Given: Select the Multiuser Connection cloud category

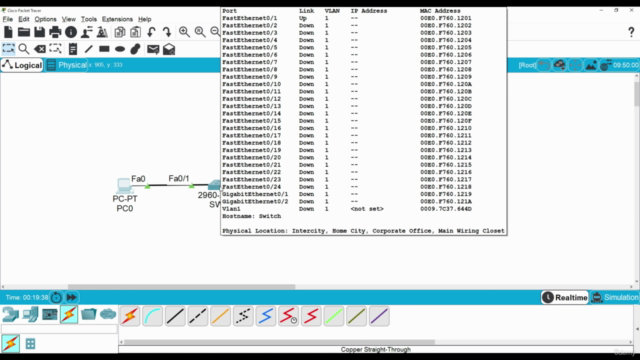Looking at the screenshot, I should pos(108,315).
